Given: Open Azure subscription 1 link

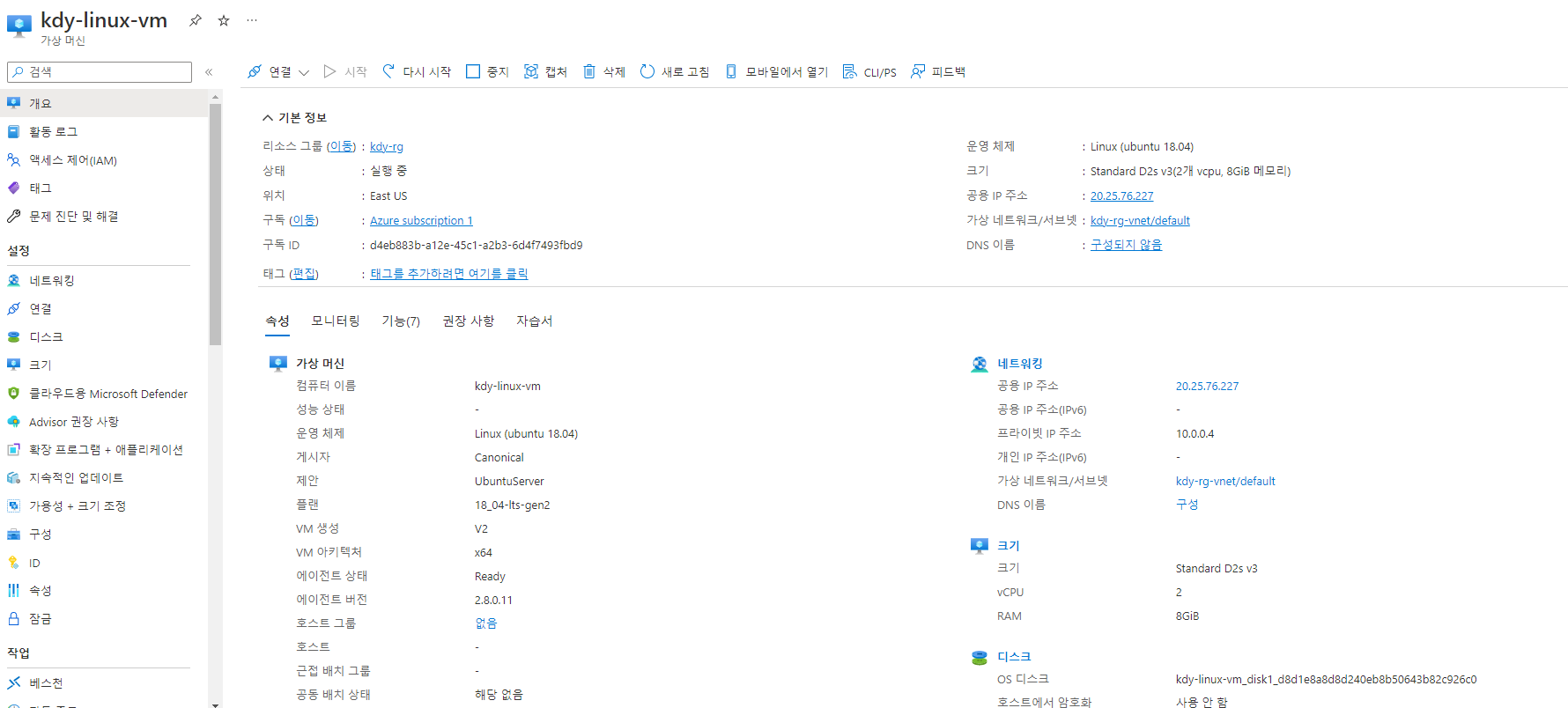Looking at the screenshot, I should [x=421, y=221].
